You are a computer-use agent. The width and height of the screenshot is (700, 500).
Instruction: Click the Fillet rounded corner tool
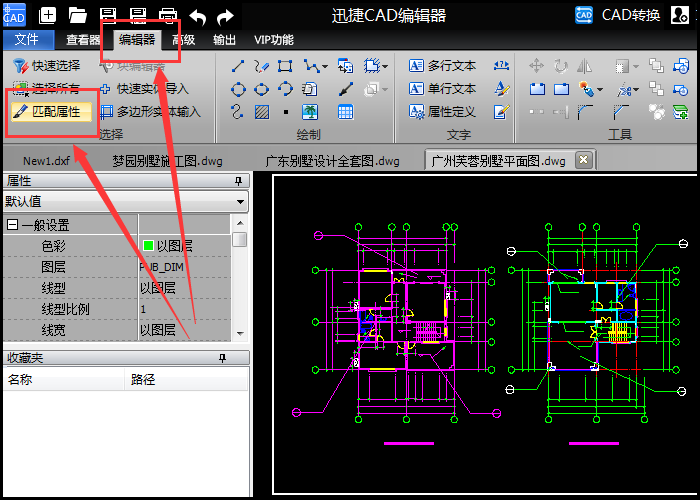pyautogui.click(x=585, y=112)
